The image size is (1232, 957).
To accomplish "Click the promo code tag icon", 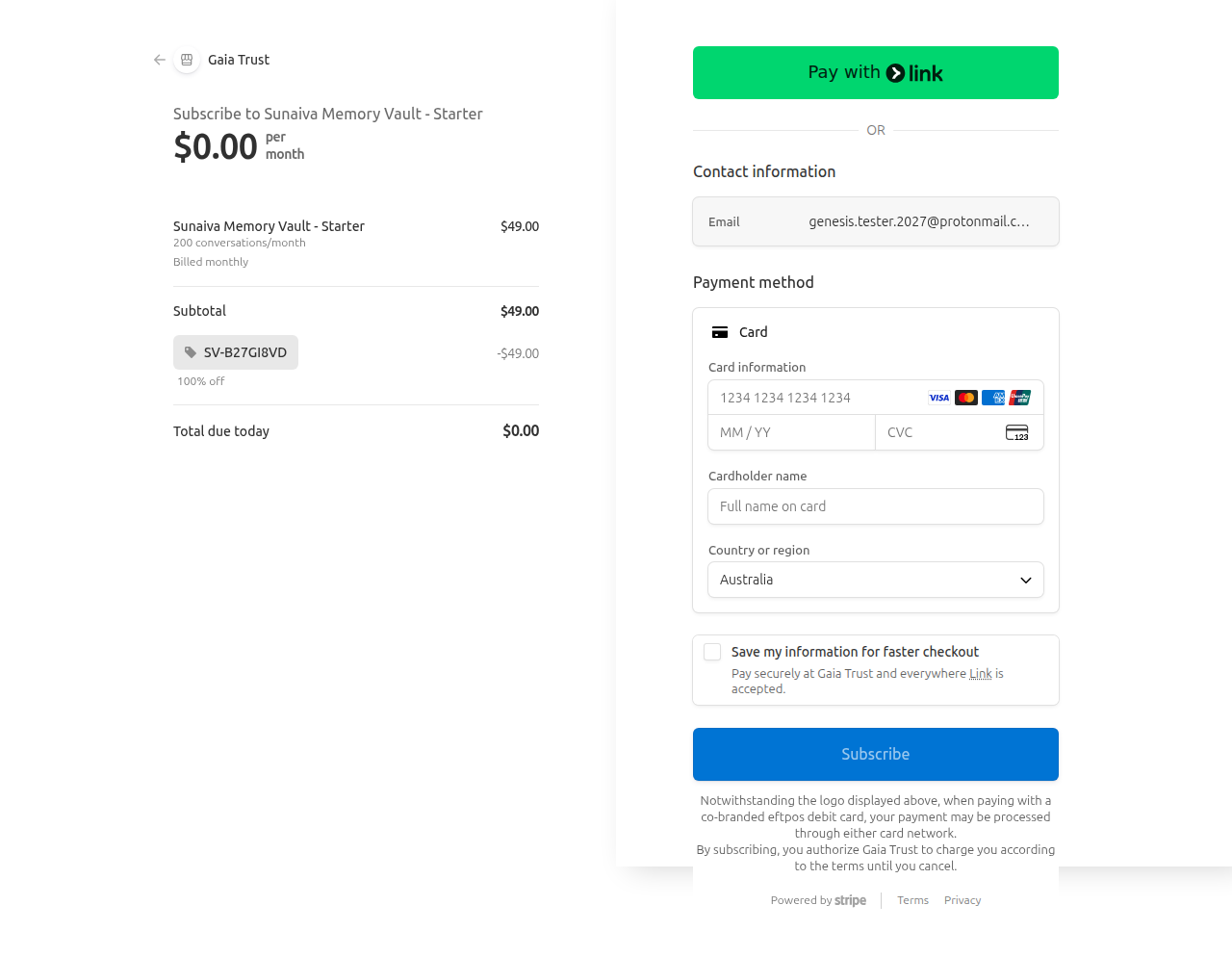I will pos(191,352).
